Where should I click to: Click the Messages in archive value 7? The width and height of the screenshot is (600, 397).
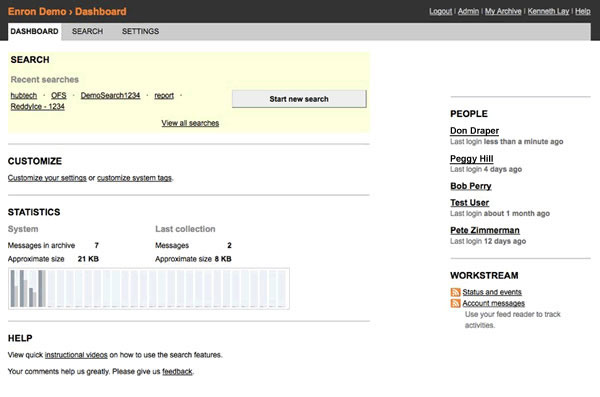tap(96, 245)
